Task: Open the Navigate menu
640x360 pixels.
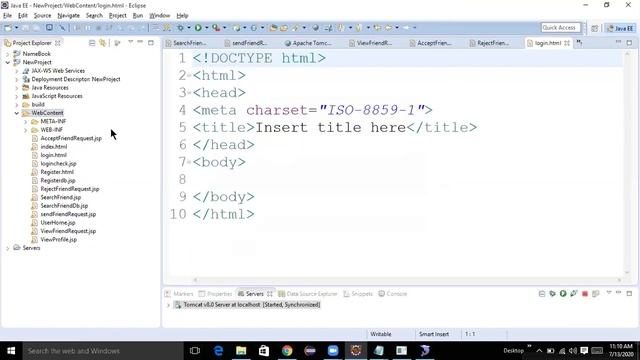Action: 69,16
